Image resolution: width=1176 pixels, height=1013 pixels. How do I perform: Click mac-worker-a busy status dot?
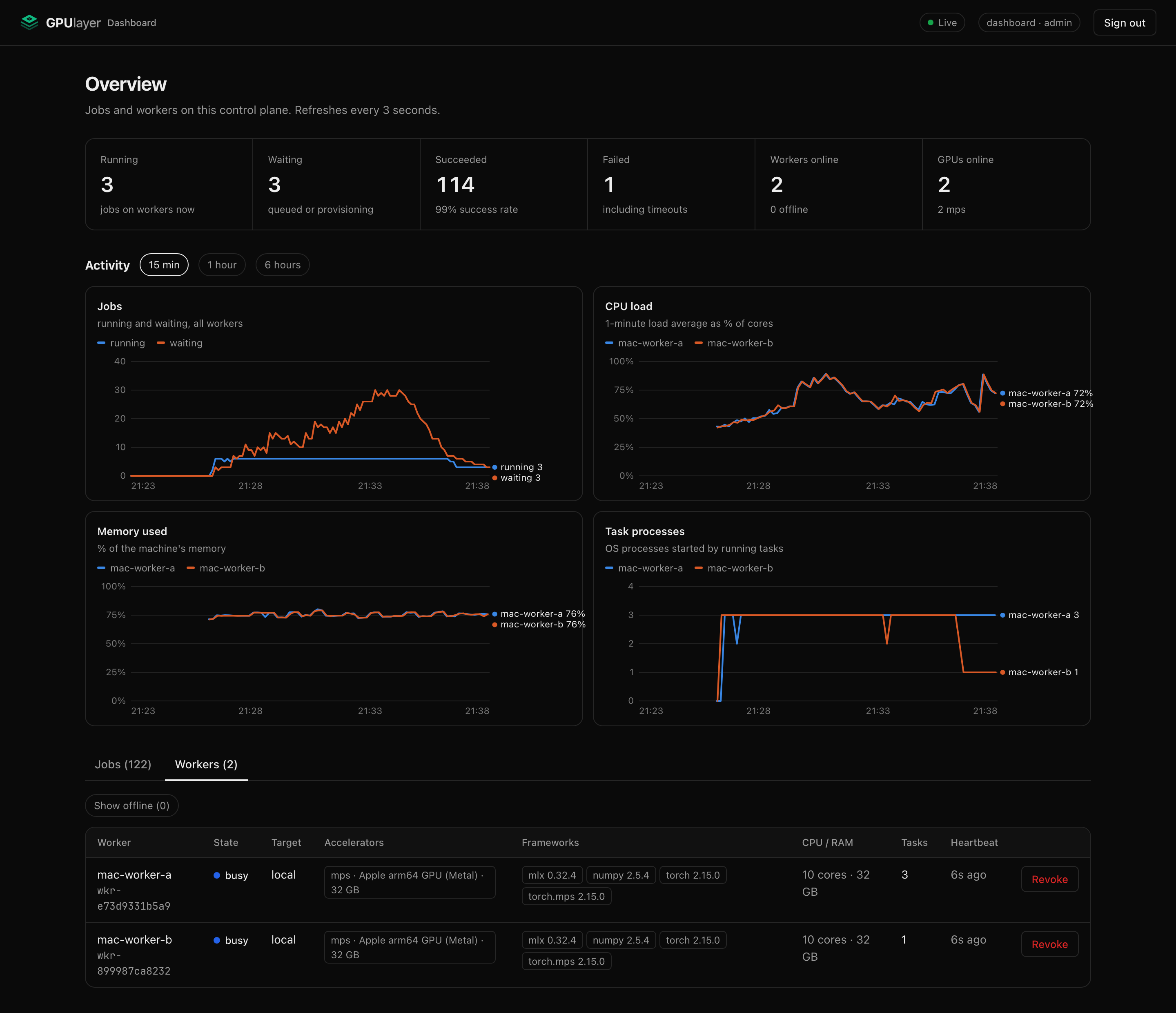click(217, 875)
